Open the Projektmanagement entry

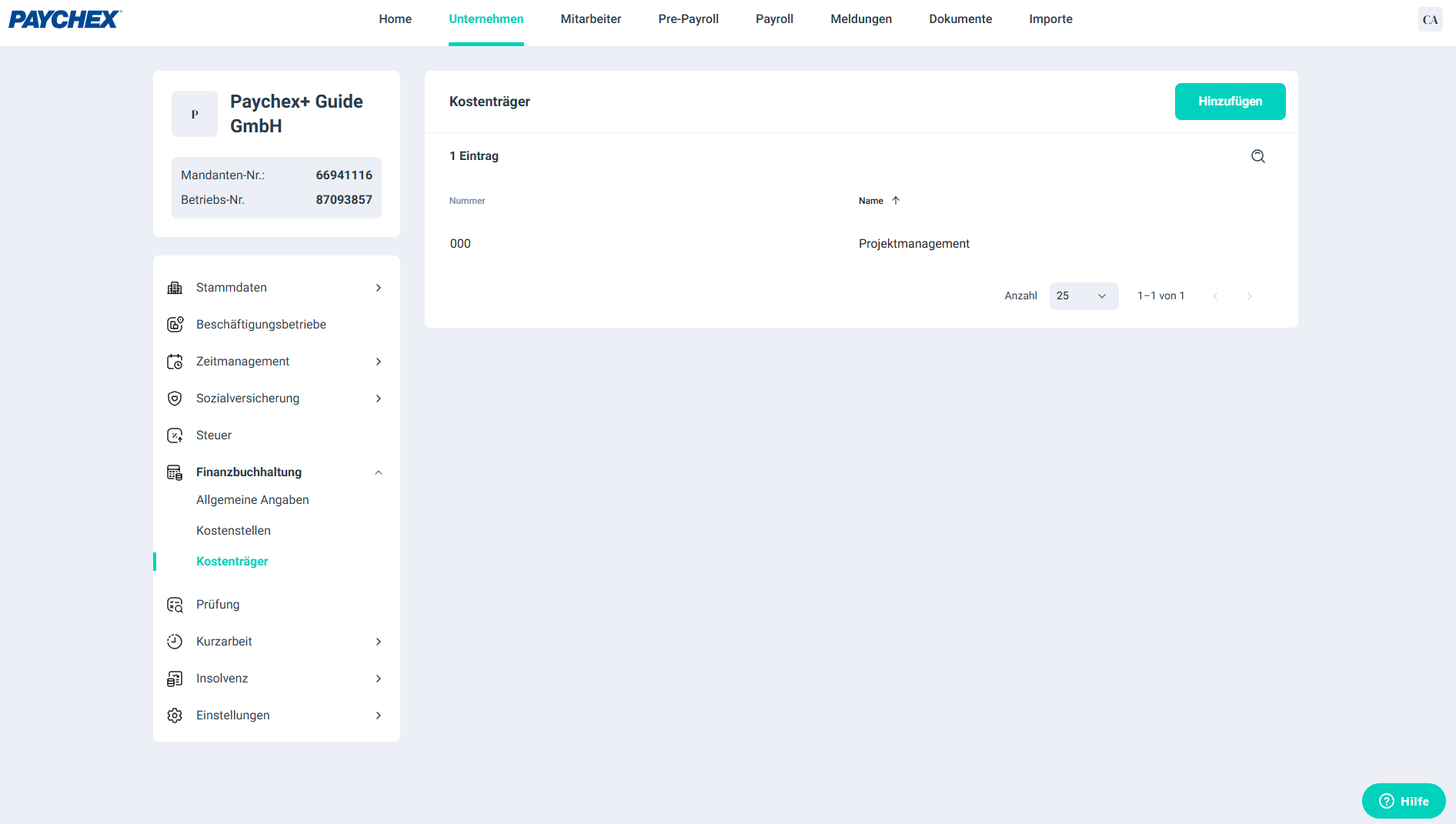click(914, 244)
